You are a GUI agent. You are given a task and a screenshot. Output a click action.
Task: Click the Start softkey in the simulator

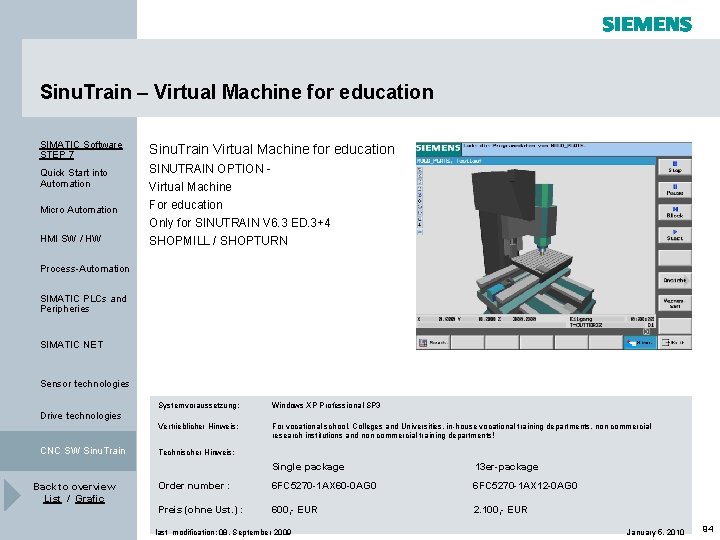[675, 235]
